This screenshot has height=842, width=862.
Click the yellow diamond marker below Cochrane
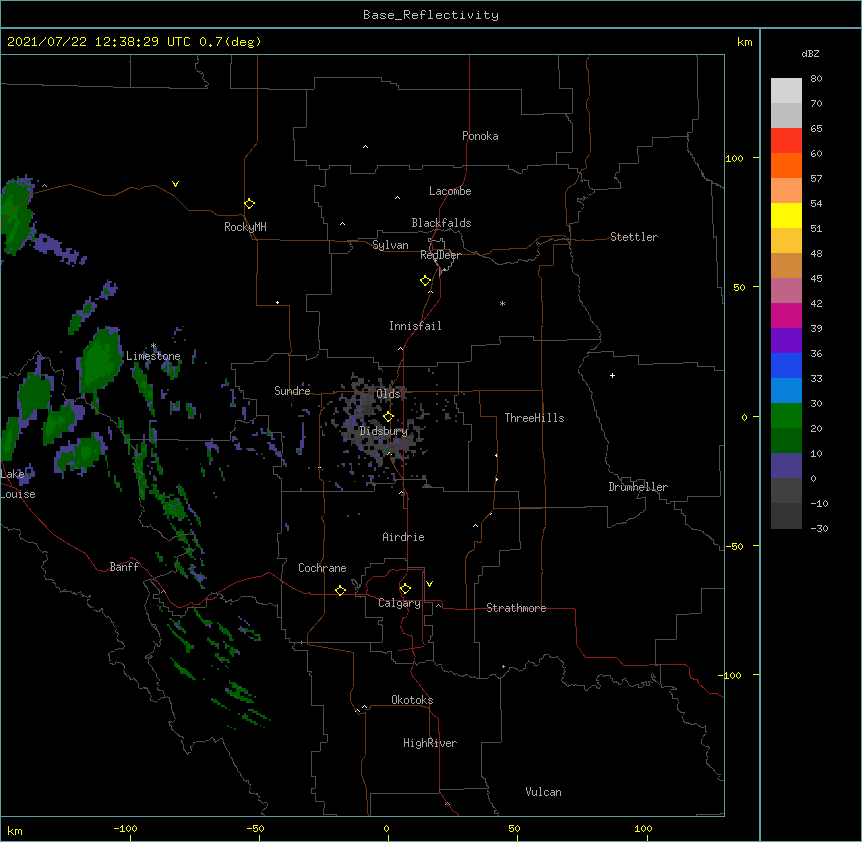(x=340, y=590)
